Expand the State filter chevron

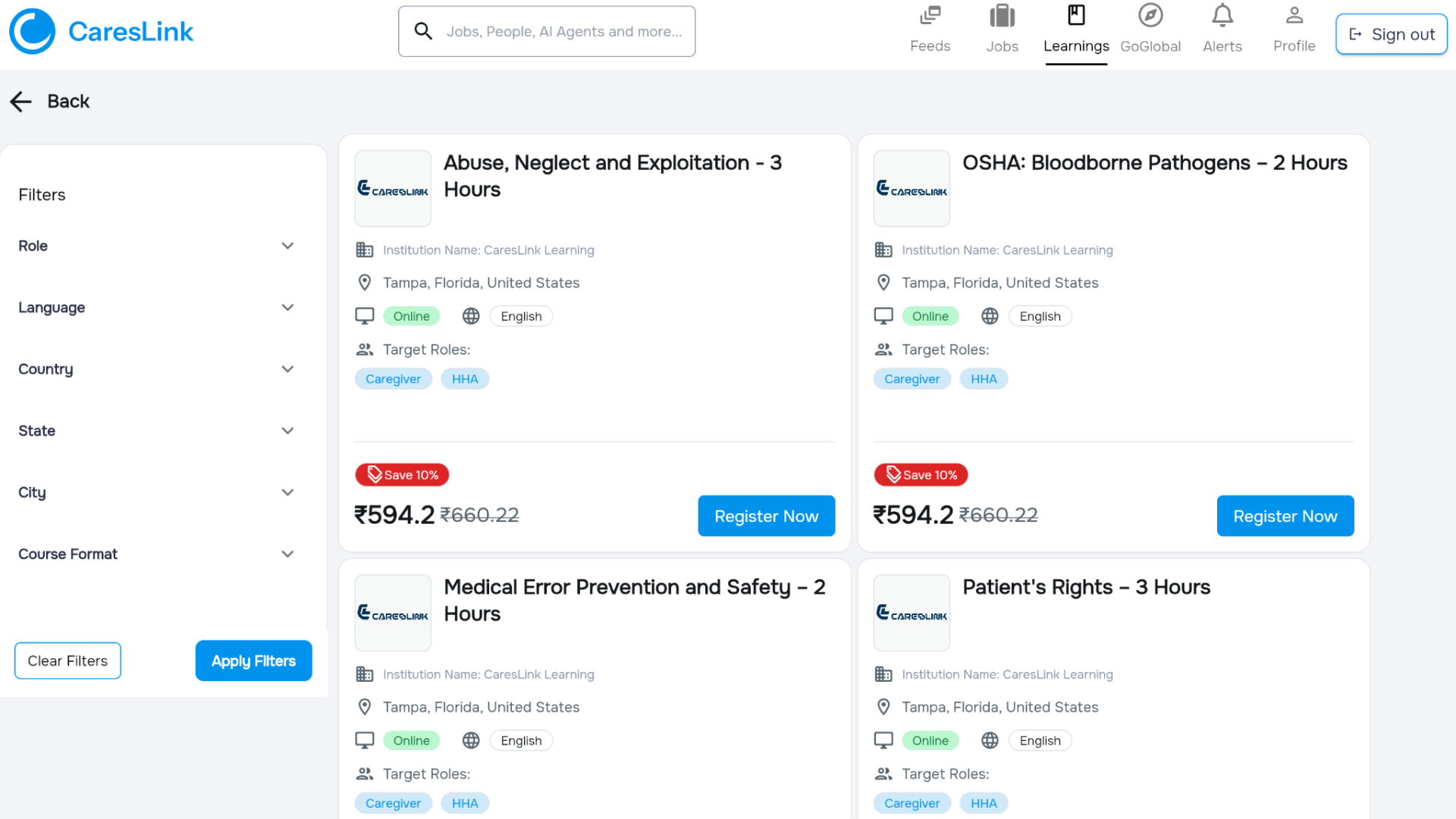point(287,431)
